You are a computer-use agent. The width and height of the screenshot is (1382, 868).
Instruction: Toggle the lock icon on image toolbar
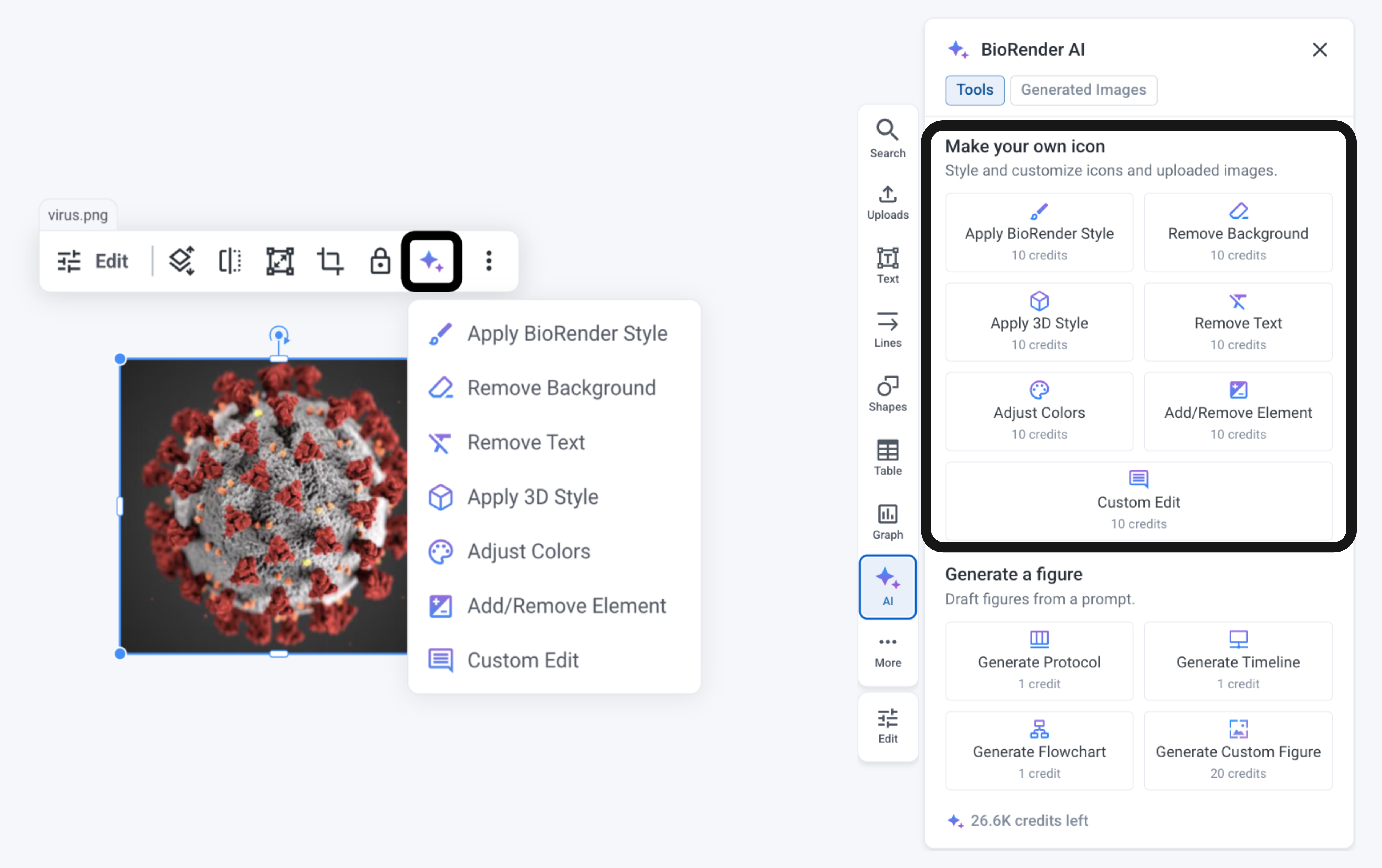pos(380,261)
